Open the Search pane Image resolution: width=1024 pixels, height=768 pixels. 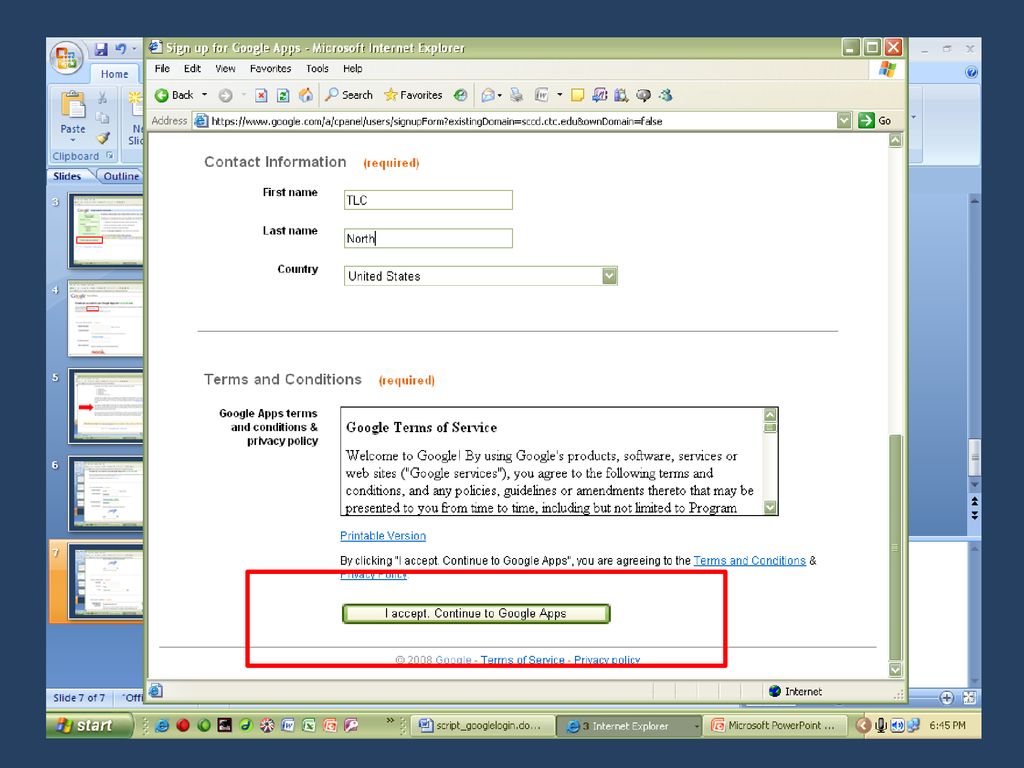click(x=349, y=95)
